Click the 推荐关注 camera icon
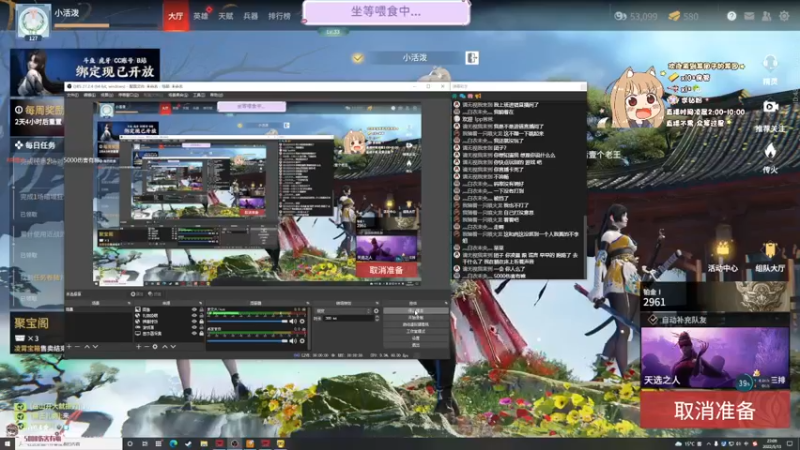 tap(770, 107)
